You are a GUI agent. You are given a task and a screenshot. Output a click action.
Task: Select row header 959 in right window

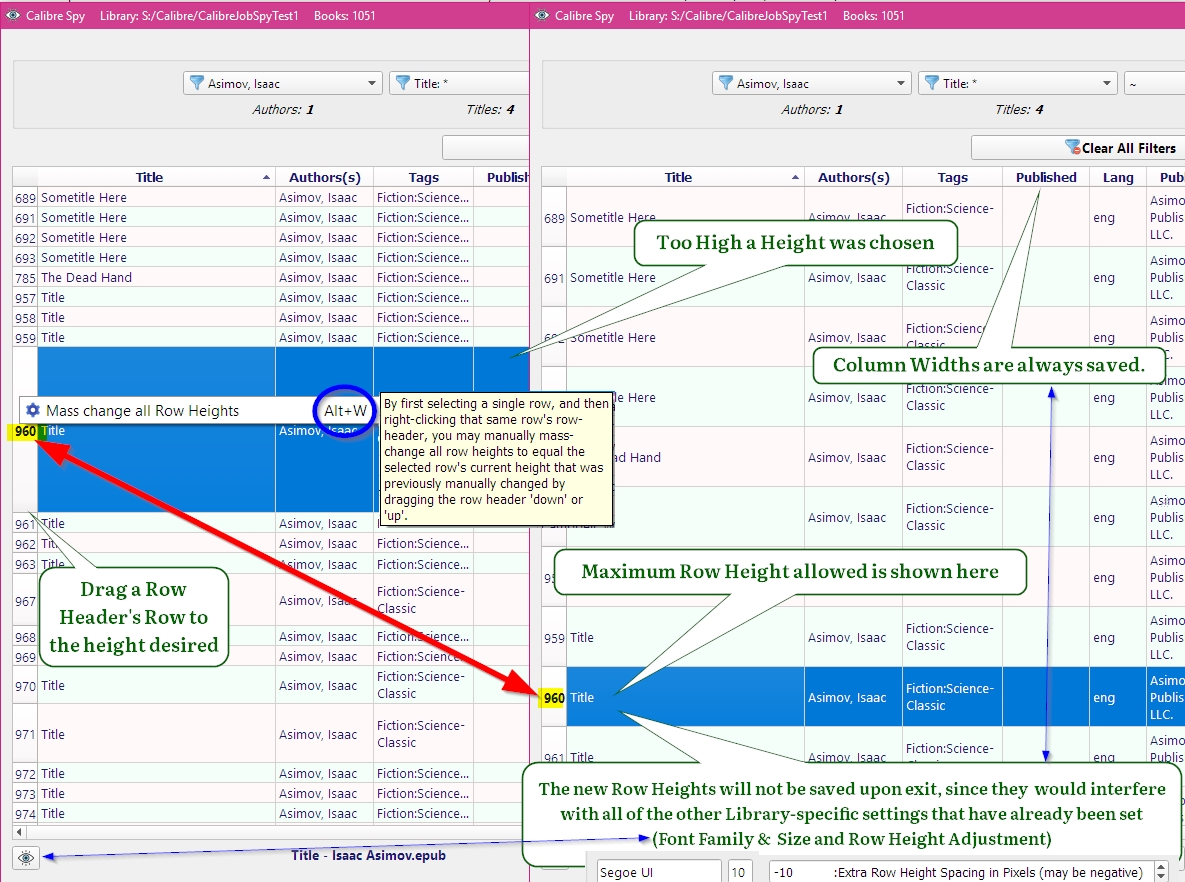click(x=554, y=637)
